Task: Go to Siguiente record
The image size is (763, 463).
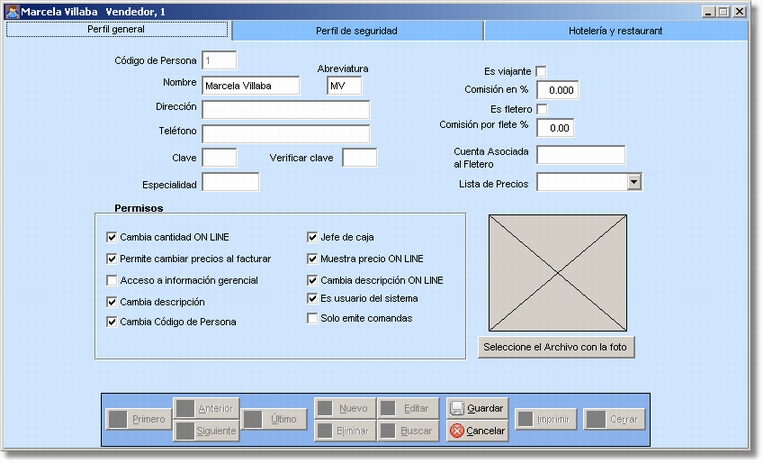Action: [205, 431]
